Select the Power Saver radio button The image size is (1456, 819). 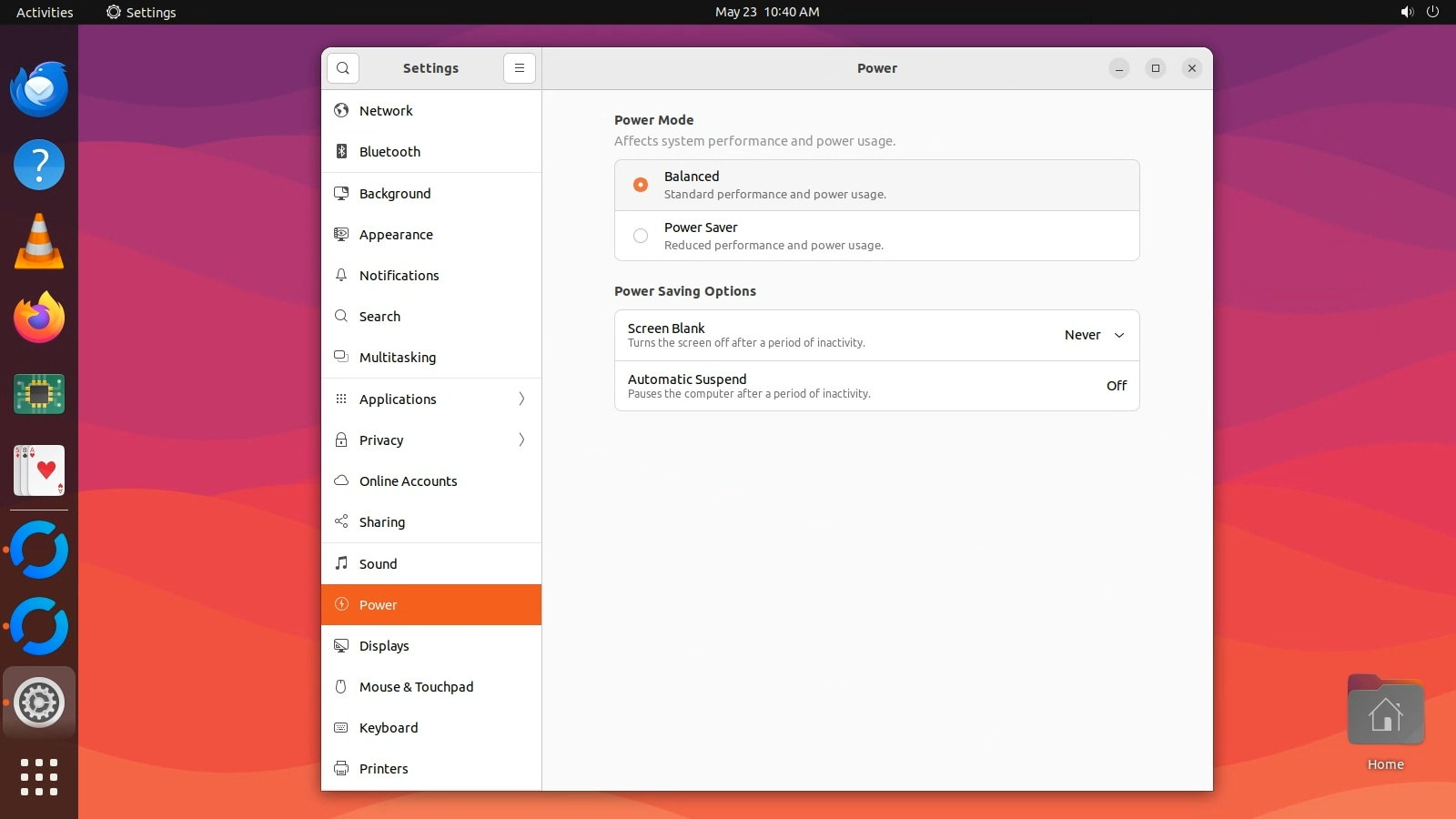[x=641, y=236]
